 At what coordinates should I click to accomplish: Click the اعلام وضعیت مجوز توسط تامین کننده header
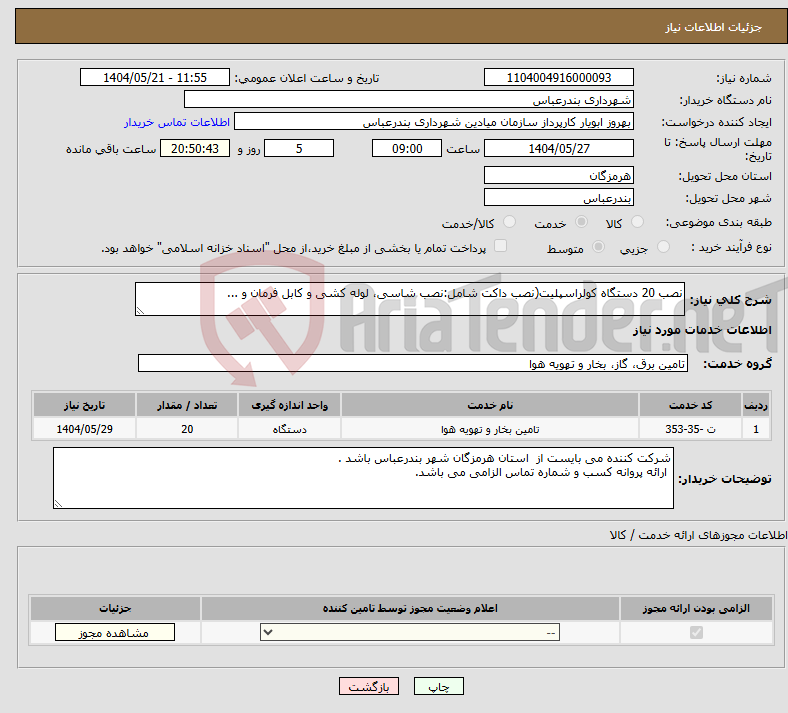tap(410, 608)
